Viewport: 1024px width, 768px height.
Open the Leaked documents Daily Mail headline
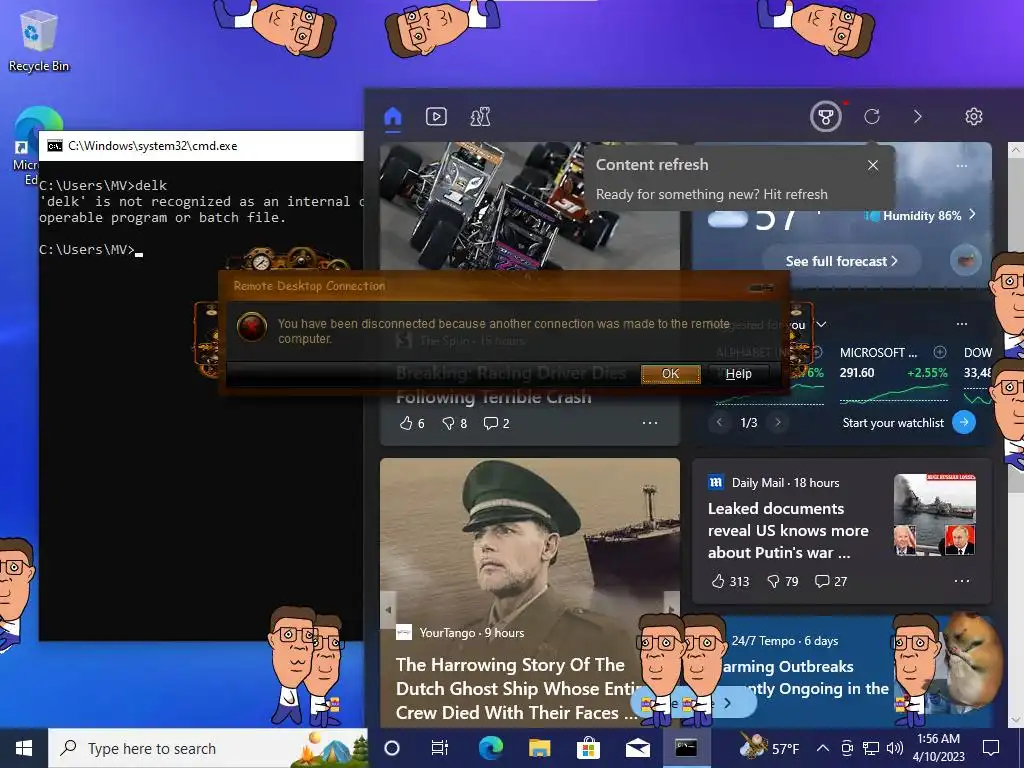coord(788,530)
